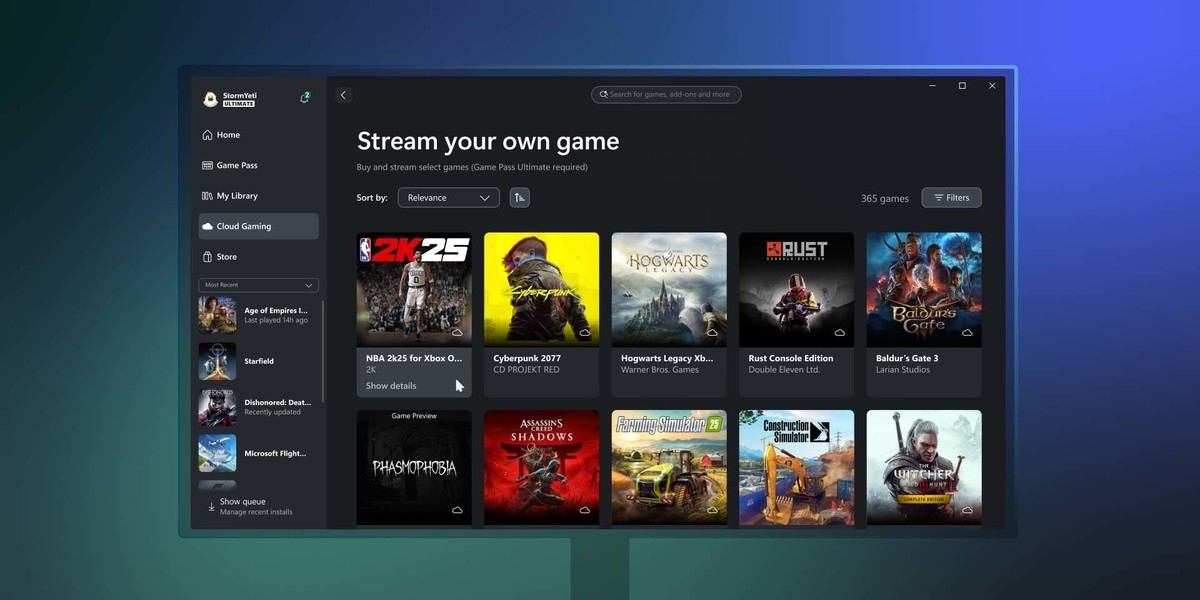Open the Filters button
The width and height of the screenshot is (1200, 600).
[x=951, y=198]
